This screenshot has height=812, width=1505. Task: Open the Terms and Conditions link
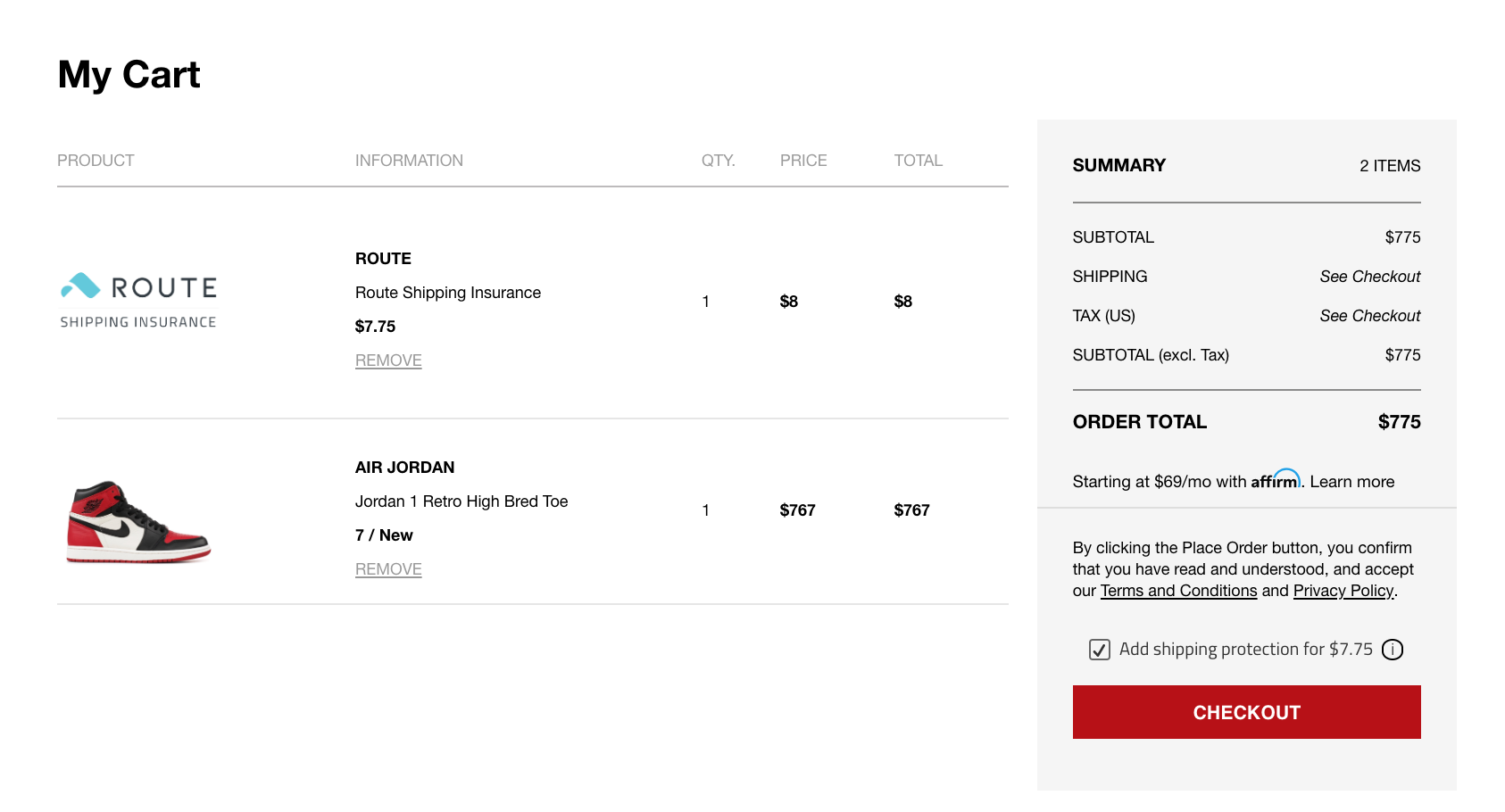click(x=1178, y=591)
